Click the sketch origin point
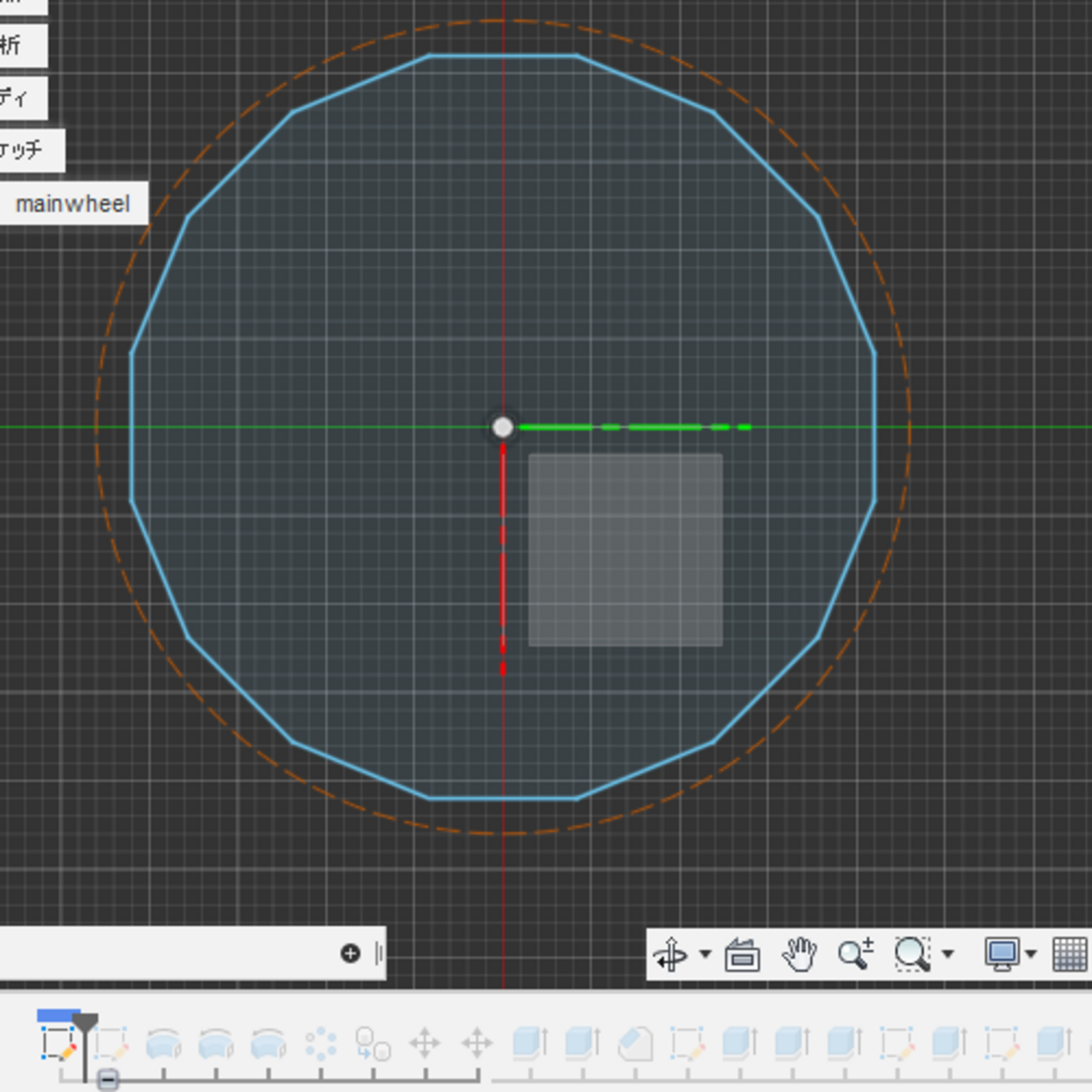1092x1092 pixels. tap(502, 428)
